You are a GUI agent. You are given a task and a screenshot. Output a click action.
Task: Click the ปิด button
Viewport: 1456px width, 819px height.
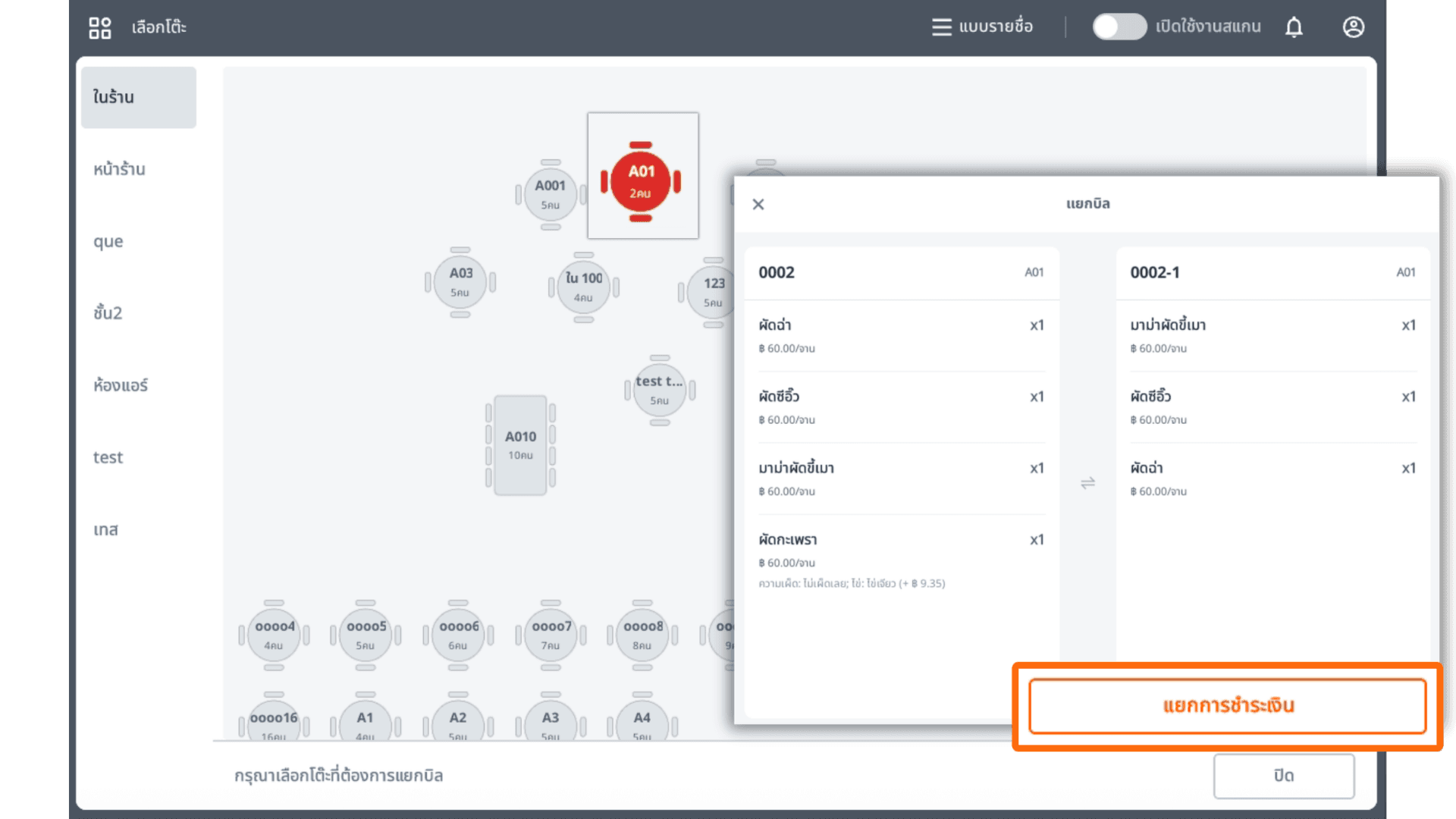(1283, 776)
